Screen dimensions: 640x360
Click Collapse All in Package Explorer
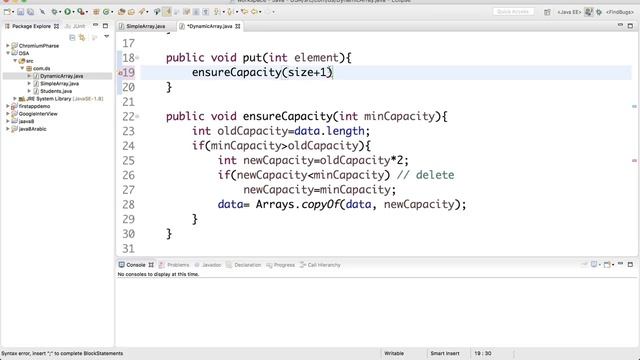click(72, 38)
